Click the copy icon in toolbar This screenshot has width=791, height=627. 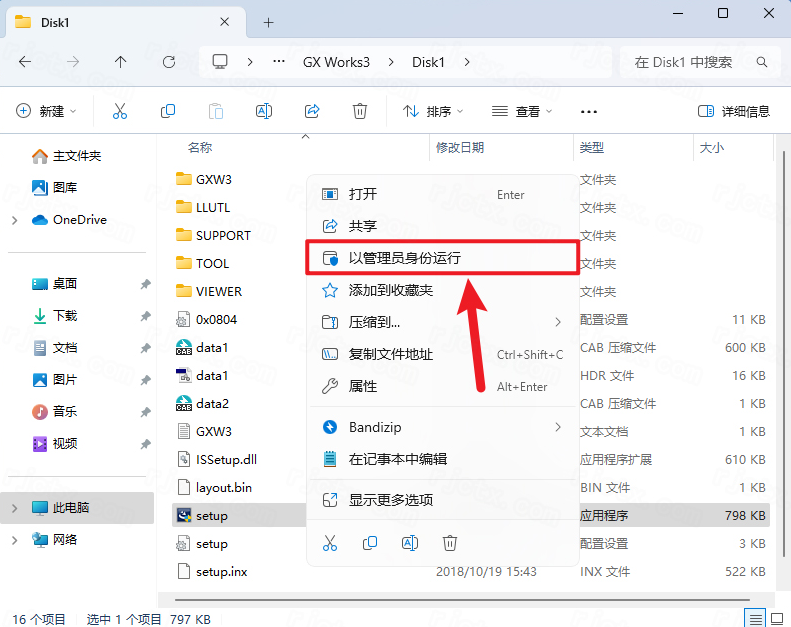pyautogui.click(x=168, y=111)
